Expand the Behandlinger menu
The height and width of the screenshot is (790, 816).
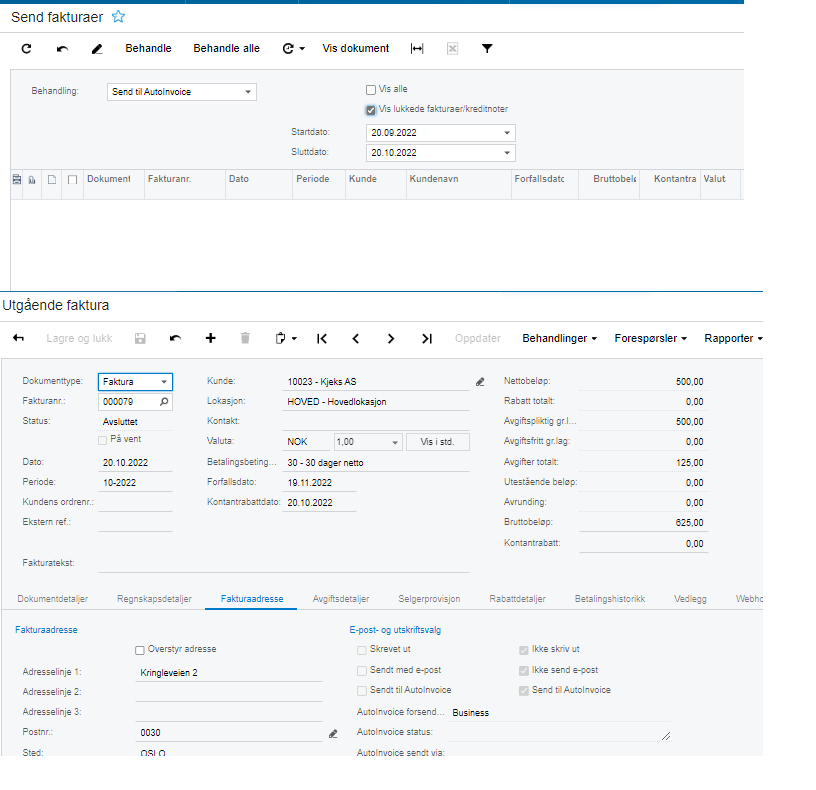pyautogui.click(x=559, y=338)
